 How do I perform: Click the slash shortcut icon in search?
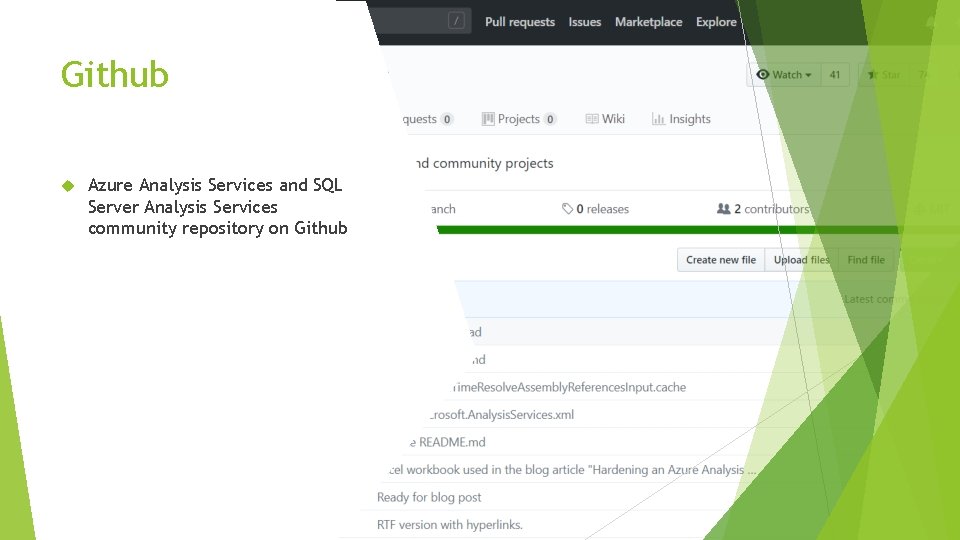click(456, 21)
